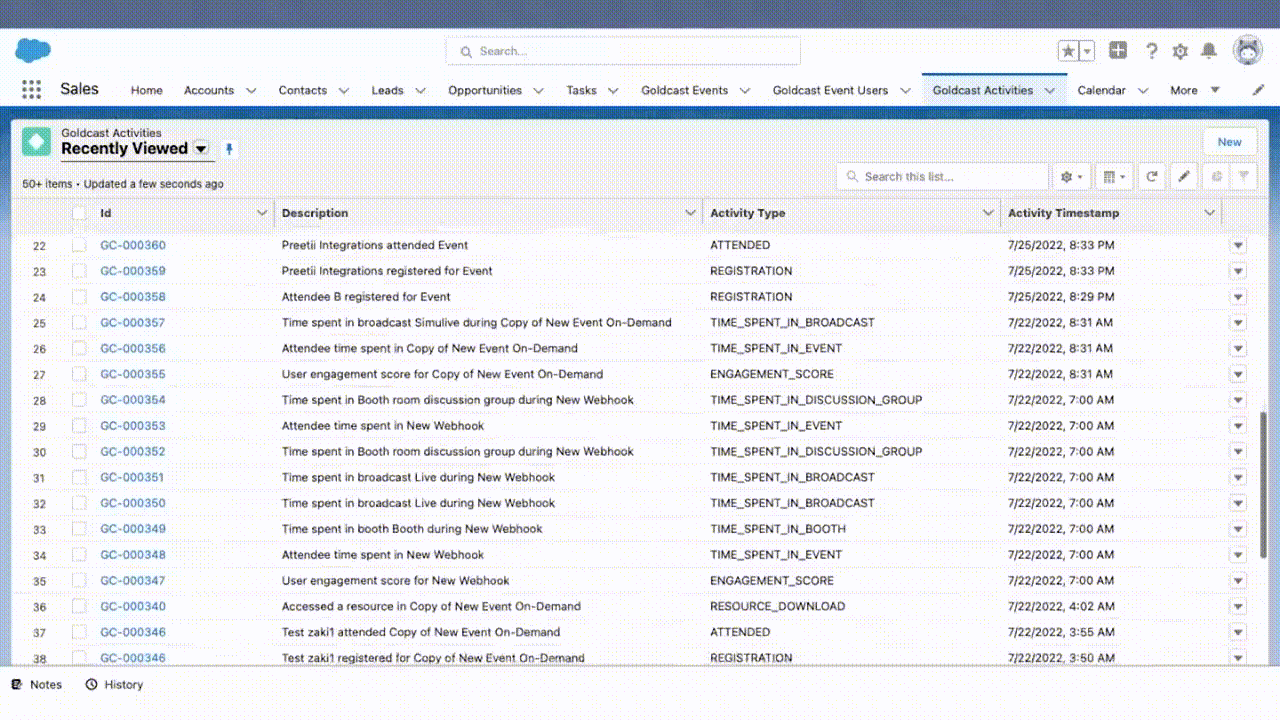This screenshot has height=720, width=1280.
Task: Open the display-as table dropdown
Action: pyautogui.click(x=1114, y=176)
